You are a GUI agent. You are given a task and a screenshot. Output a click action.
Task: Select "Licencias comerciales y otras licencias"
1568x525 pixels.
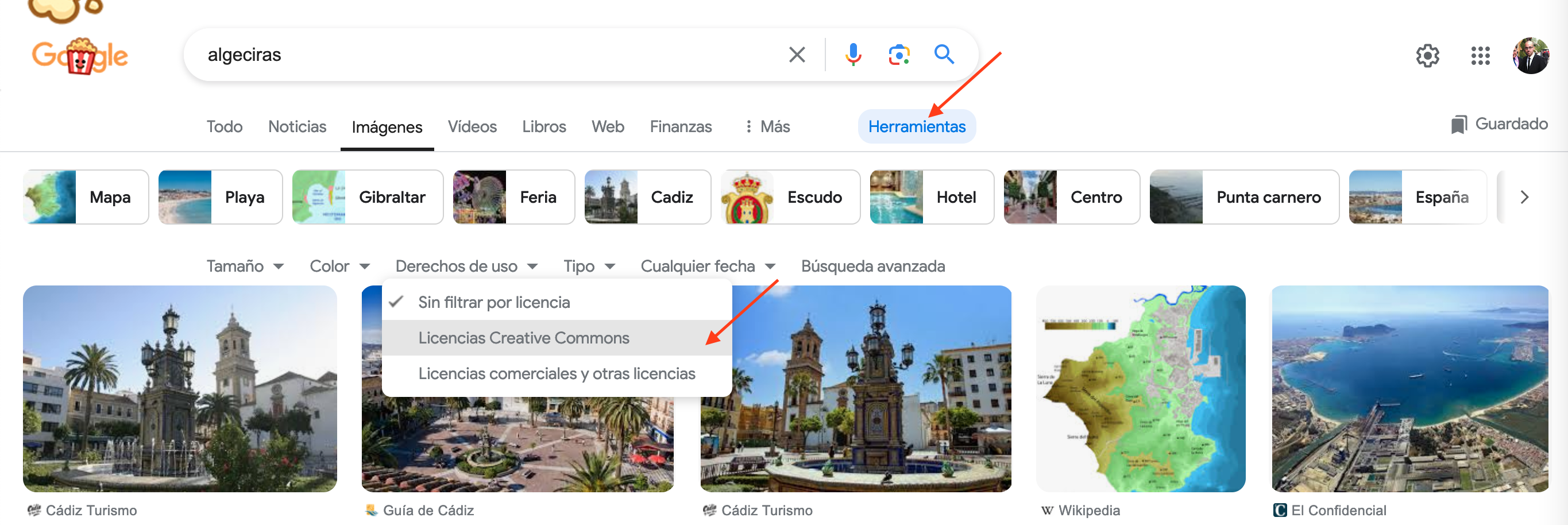557,373
